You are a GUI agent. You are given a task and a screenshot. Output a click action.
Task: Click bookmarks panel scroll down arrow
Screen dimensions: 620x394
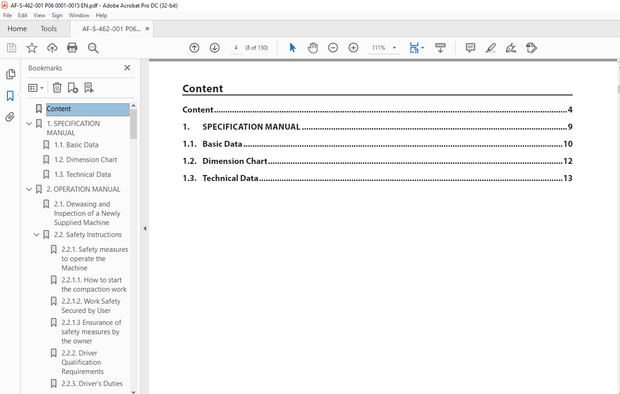click(133, 391)
